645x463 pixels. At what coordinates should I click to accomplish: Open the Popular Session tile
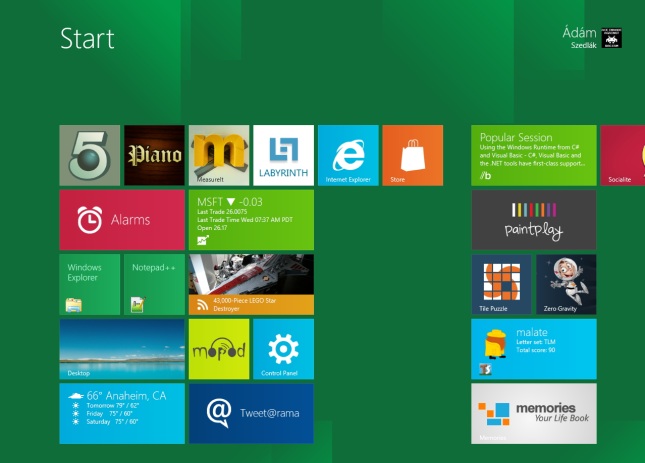534,155
